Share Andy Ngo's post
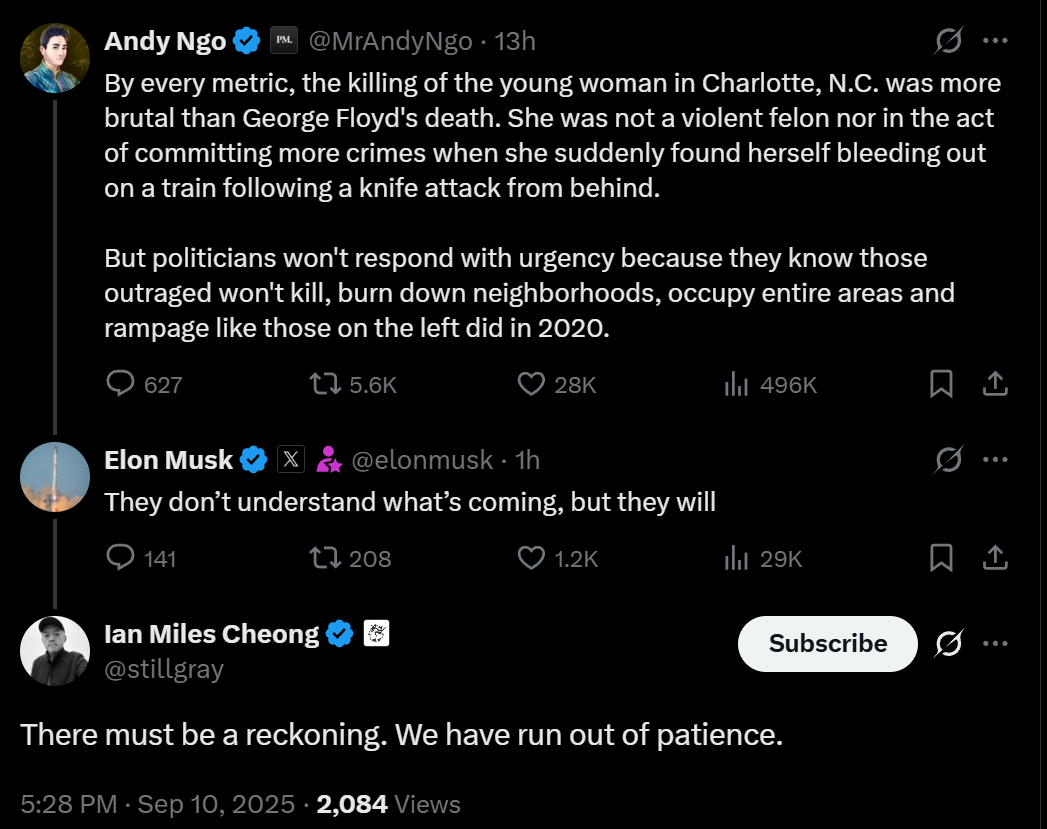Viewport: 1047px width, 829px height. [995, 384]
